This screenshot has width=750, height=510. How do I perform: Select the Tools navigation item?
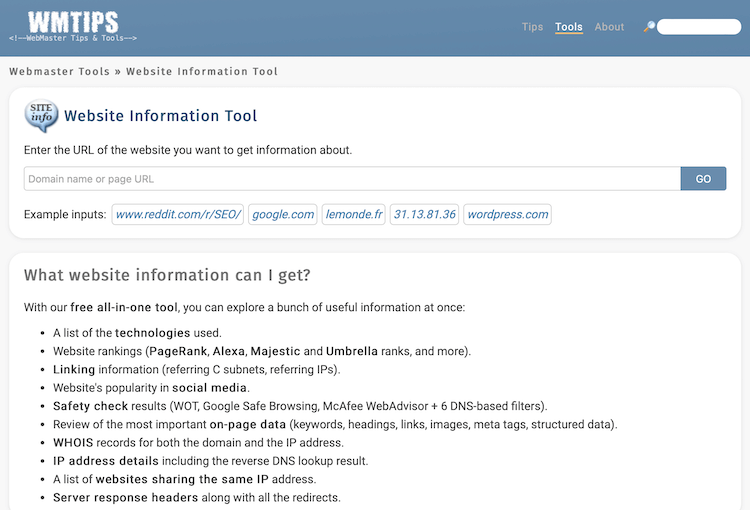tap(569, 27)
